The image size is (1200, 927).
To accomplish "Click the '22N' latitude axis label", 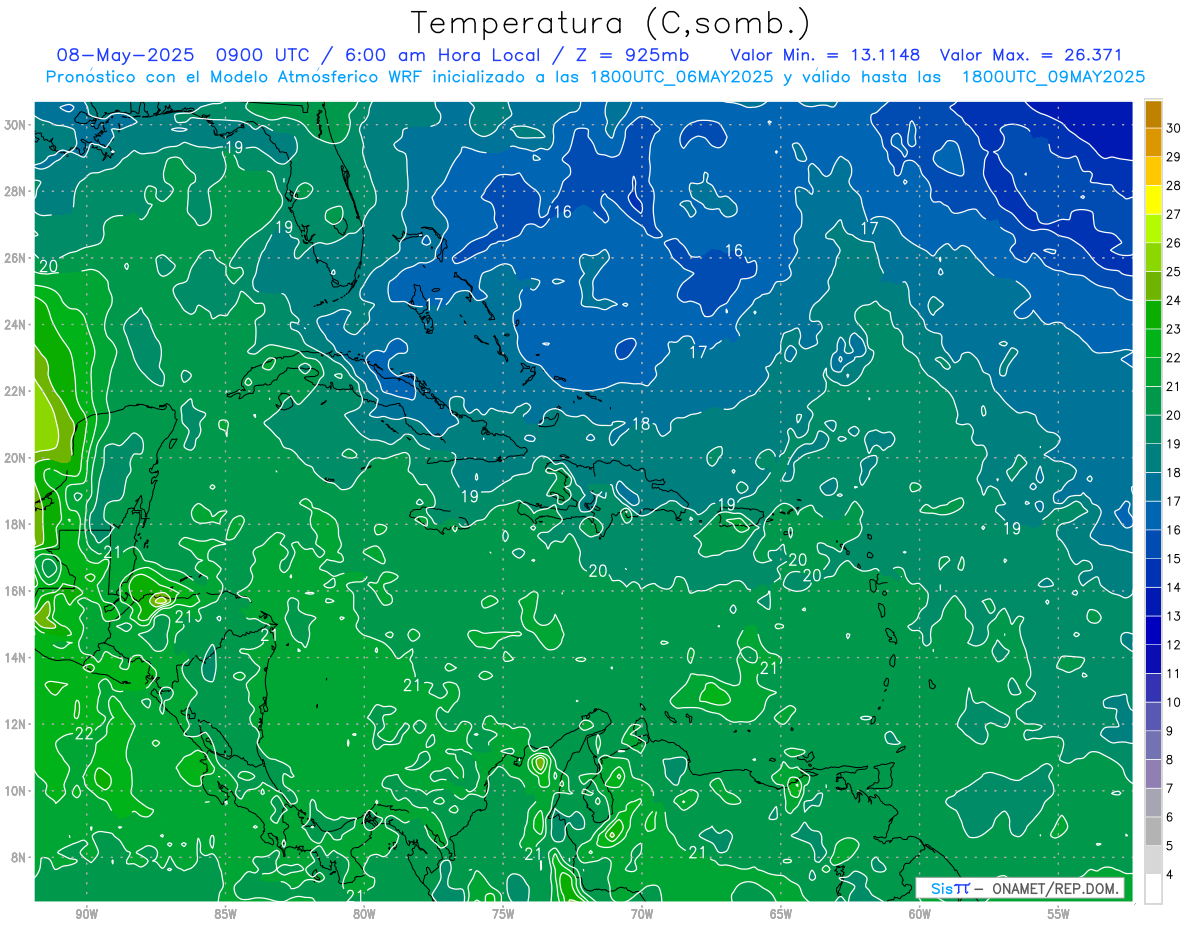I will (14, 391).
